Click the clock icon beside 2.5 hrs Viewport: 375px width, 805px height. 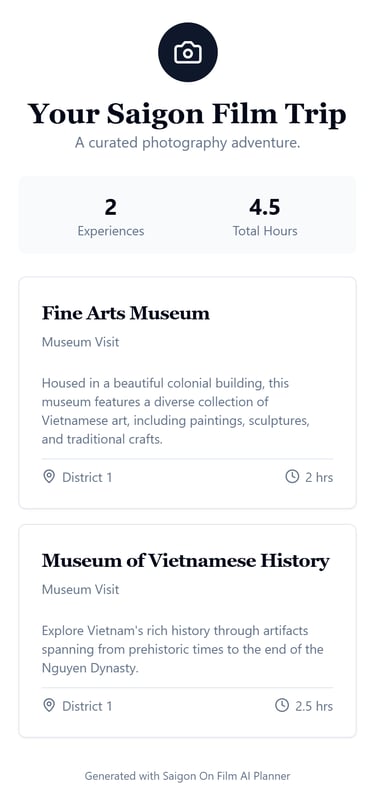[x=282, y=705]
